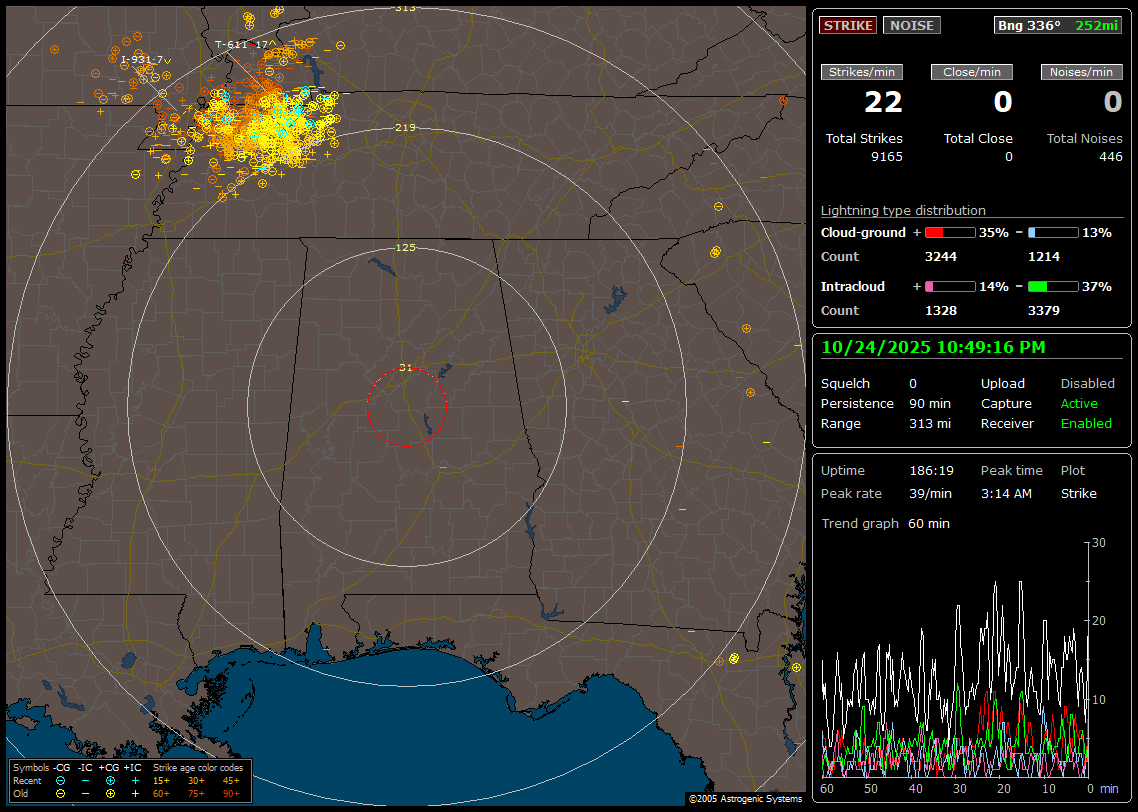Click the Strikes/min header button

coord(862,72)
